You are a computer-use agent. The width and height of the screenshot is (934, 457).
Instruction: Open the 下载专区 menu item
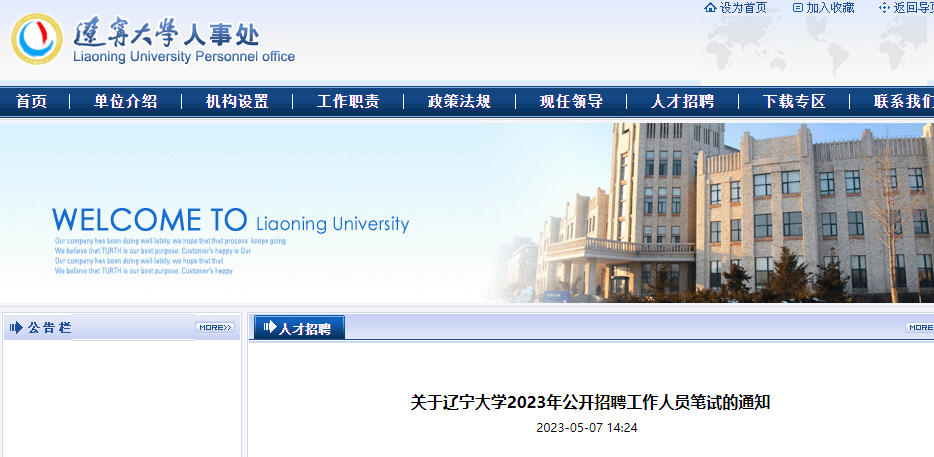point(794,101)
